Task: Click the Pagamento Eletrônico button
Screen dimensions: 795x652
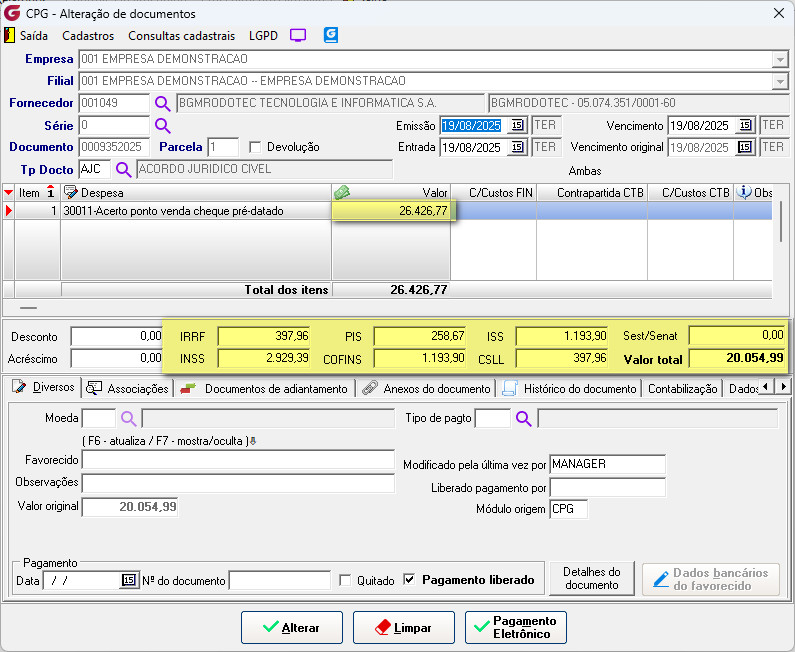Action: click(x=516, y=628)
